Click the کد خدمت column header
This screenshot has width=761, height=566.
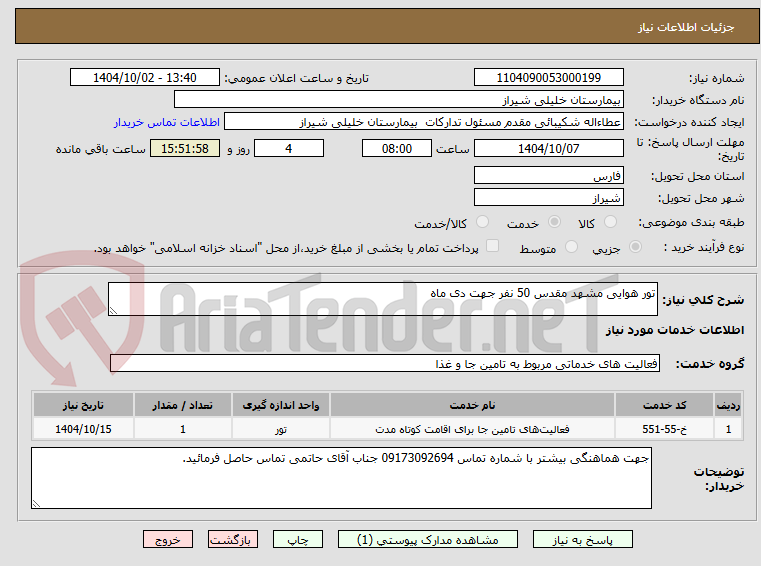pos(664,405)
